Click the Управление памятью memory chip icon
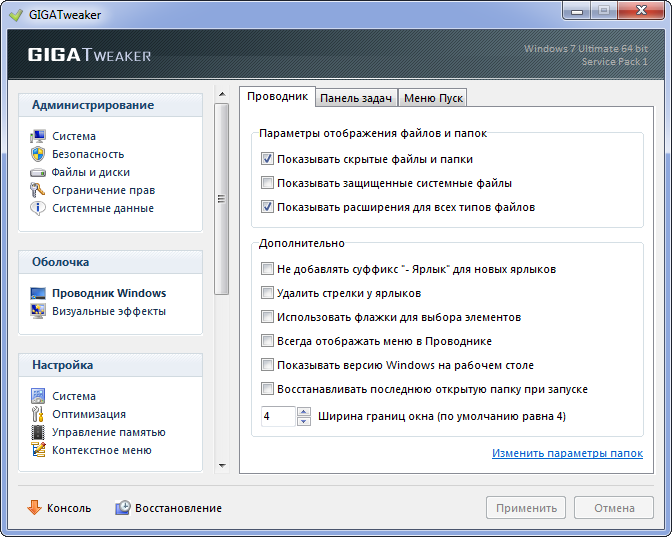The height and width of the screenshot is (537, 672). [38, 432]
